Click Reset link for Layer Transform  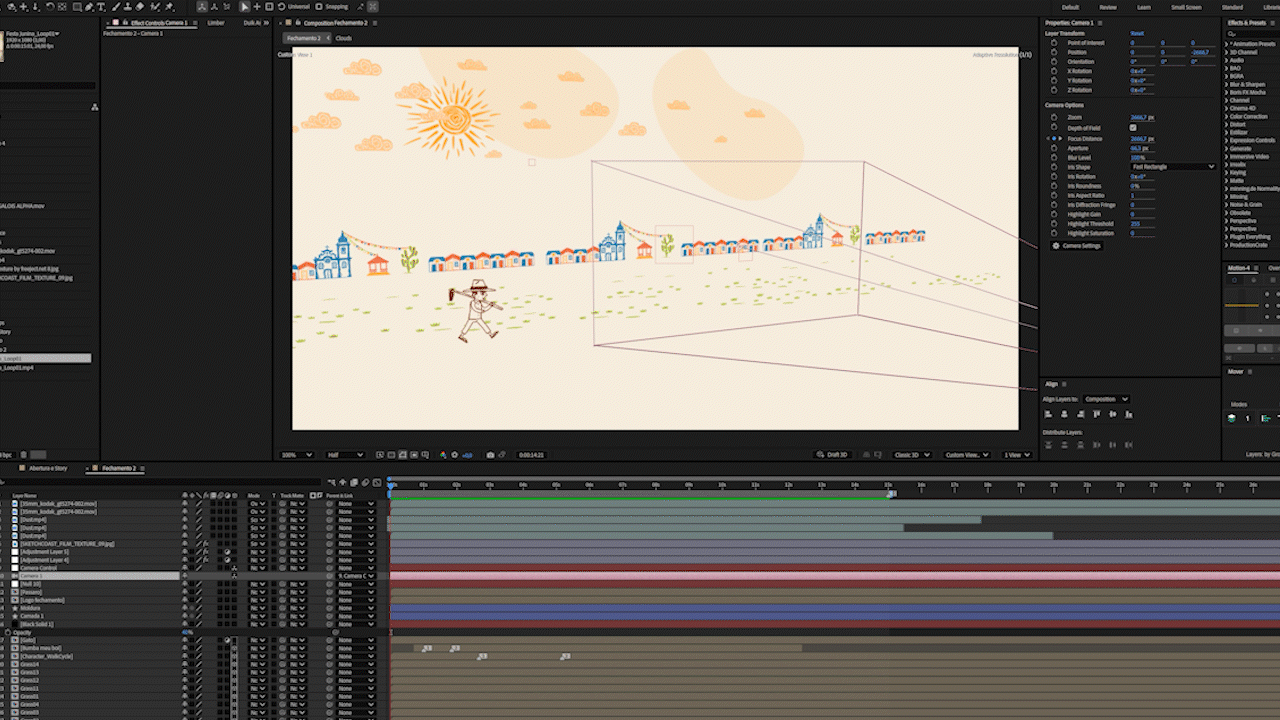click(x=1137, y=33)
